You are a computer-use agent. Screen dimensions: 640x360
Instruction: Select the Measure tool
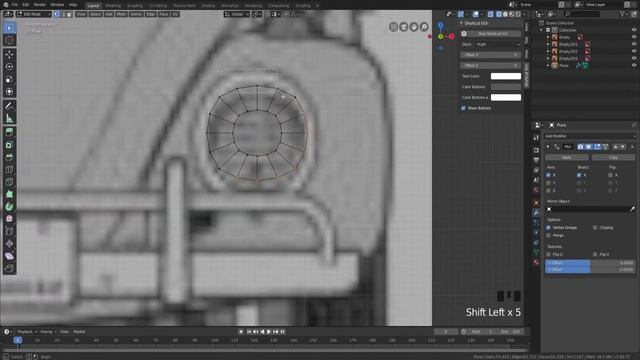pyautogui.click(x=9, y=118)
